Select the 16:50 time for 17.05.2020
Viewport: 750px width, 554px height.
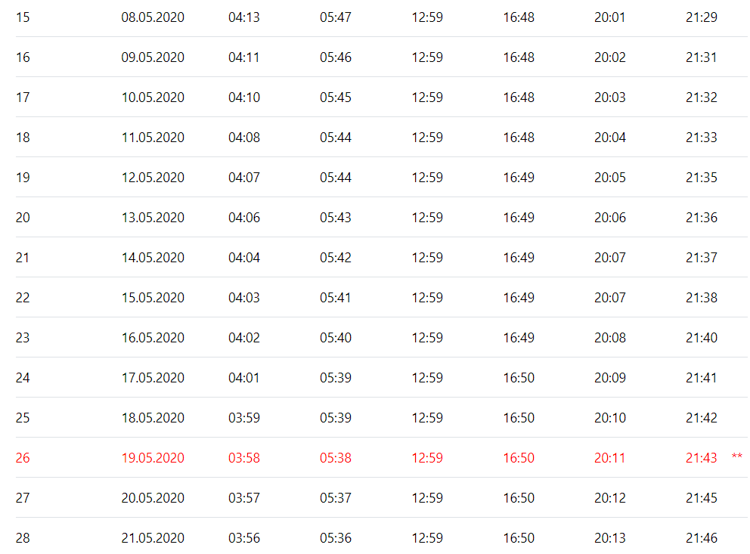pos(519,378)
